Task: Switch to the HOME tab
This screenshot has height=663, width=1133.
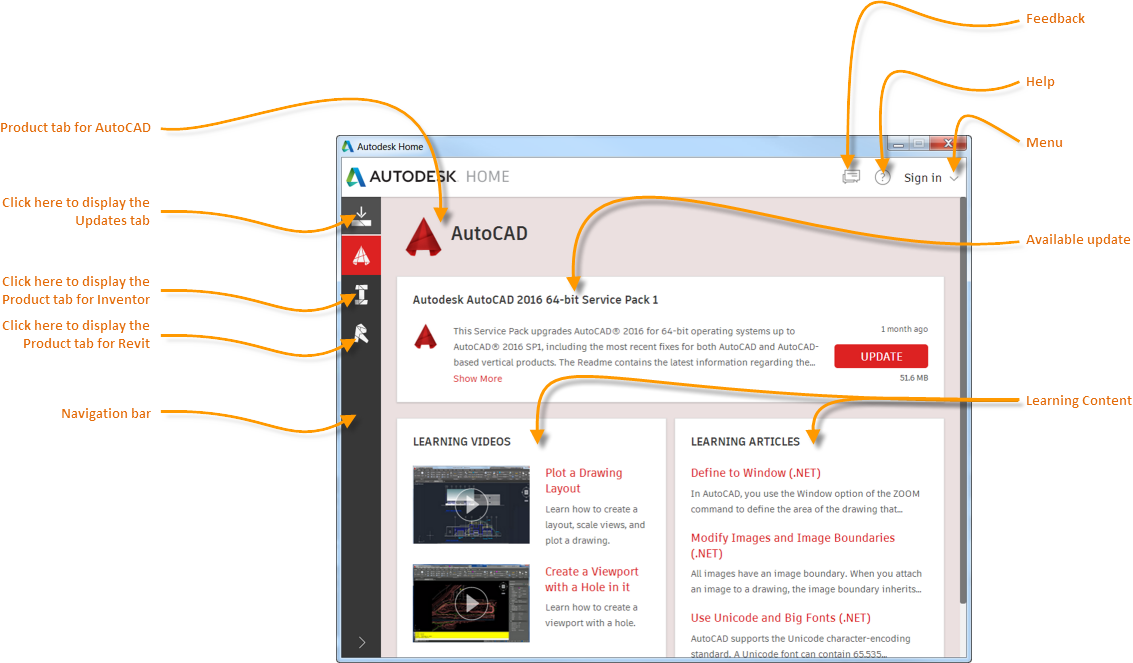Action: [489, 176]
